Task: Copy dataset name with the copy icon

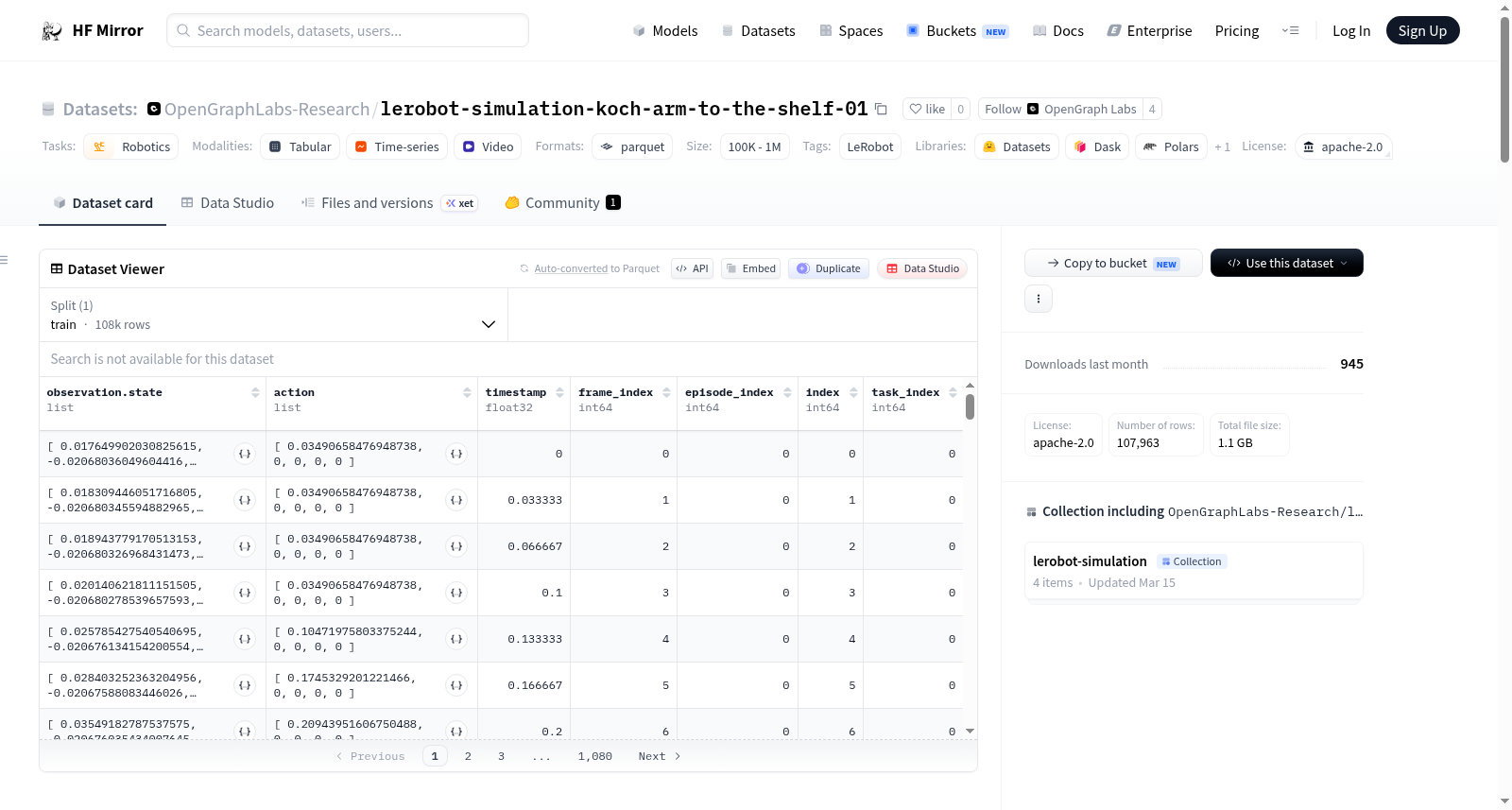Action: pyautogui.click(x=881, y=109)
